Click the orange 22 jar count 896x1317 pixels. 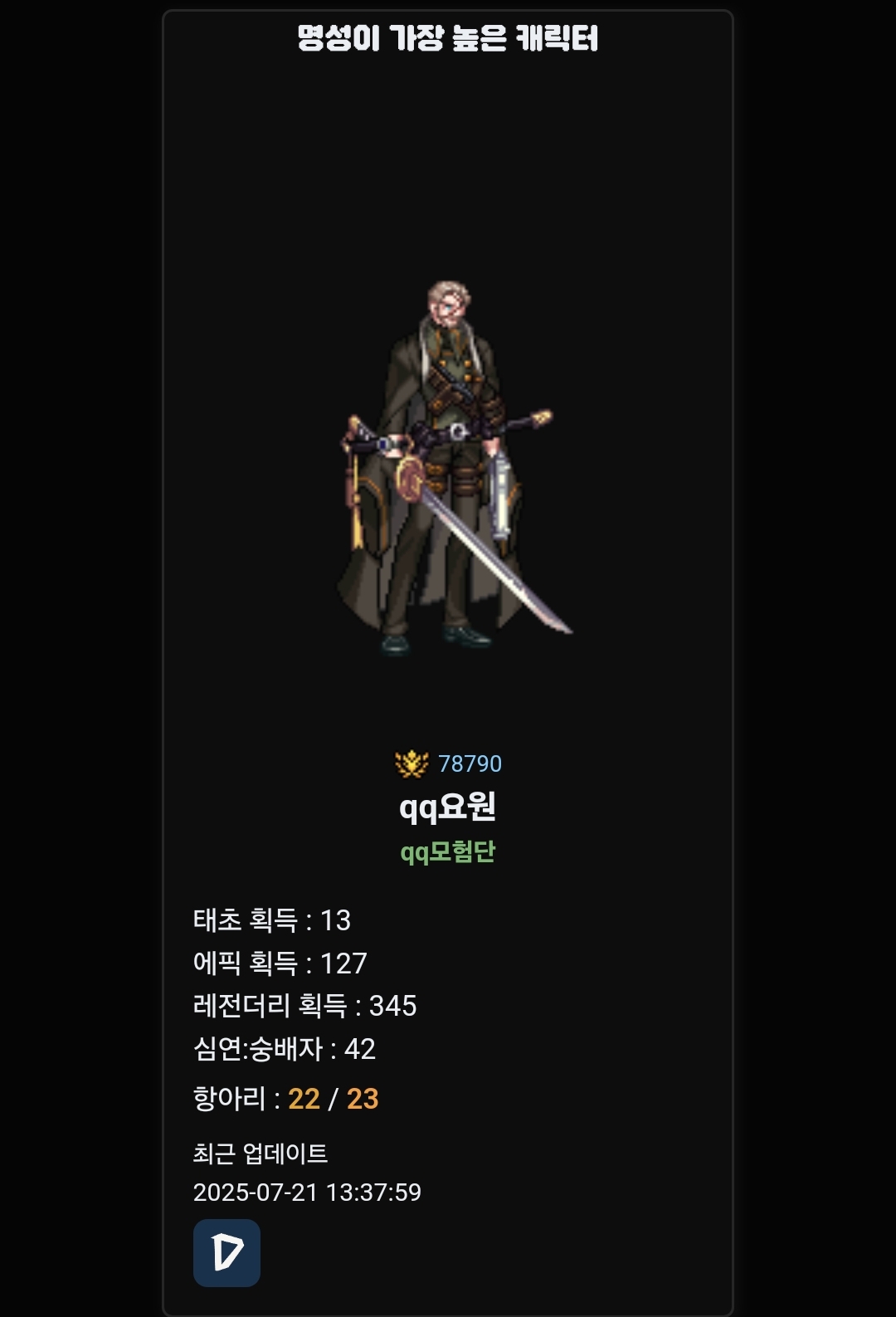click(304, 1099)
